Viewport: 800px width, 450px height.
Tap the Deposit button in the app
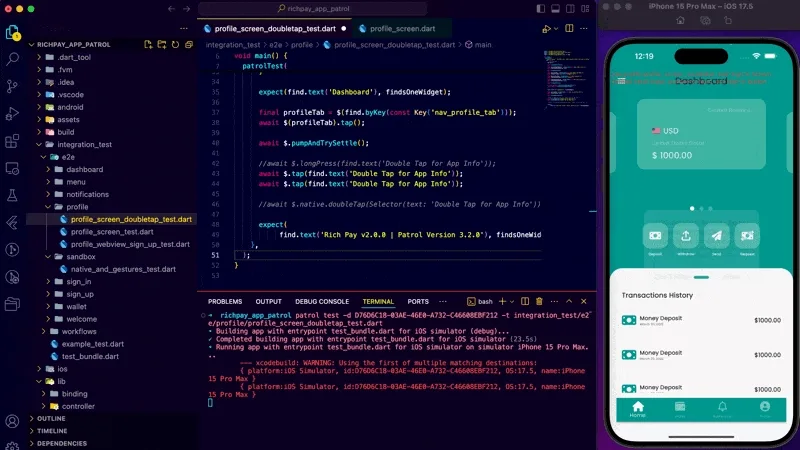pos(654,236)
